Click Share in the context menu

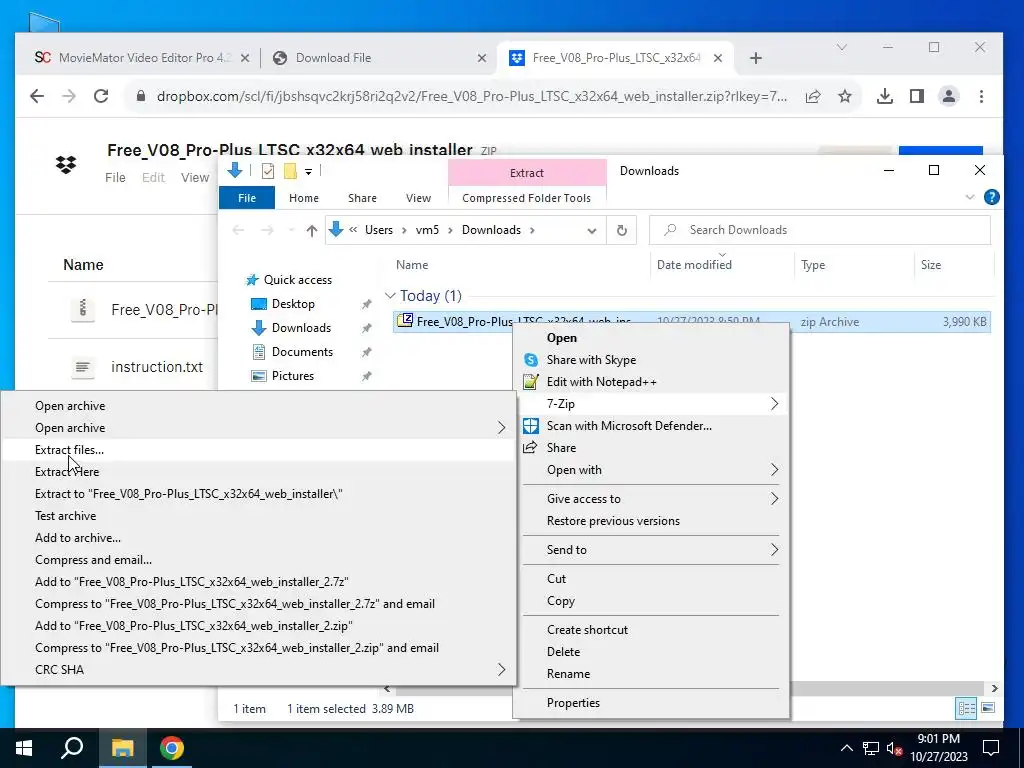(653, 447)
